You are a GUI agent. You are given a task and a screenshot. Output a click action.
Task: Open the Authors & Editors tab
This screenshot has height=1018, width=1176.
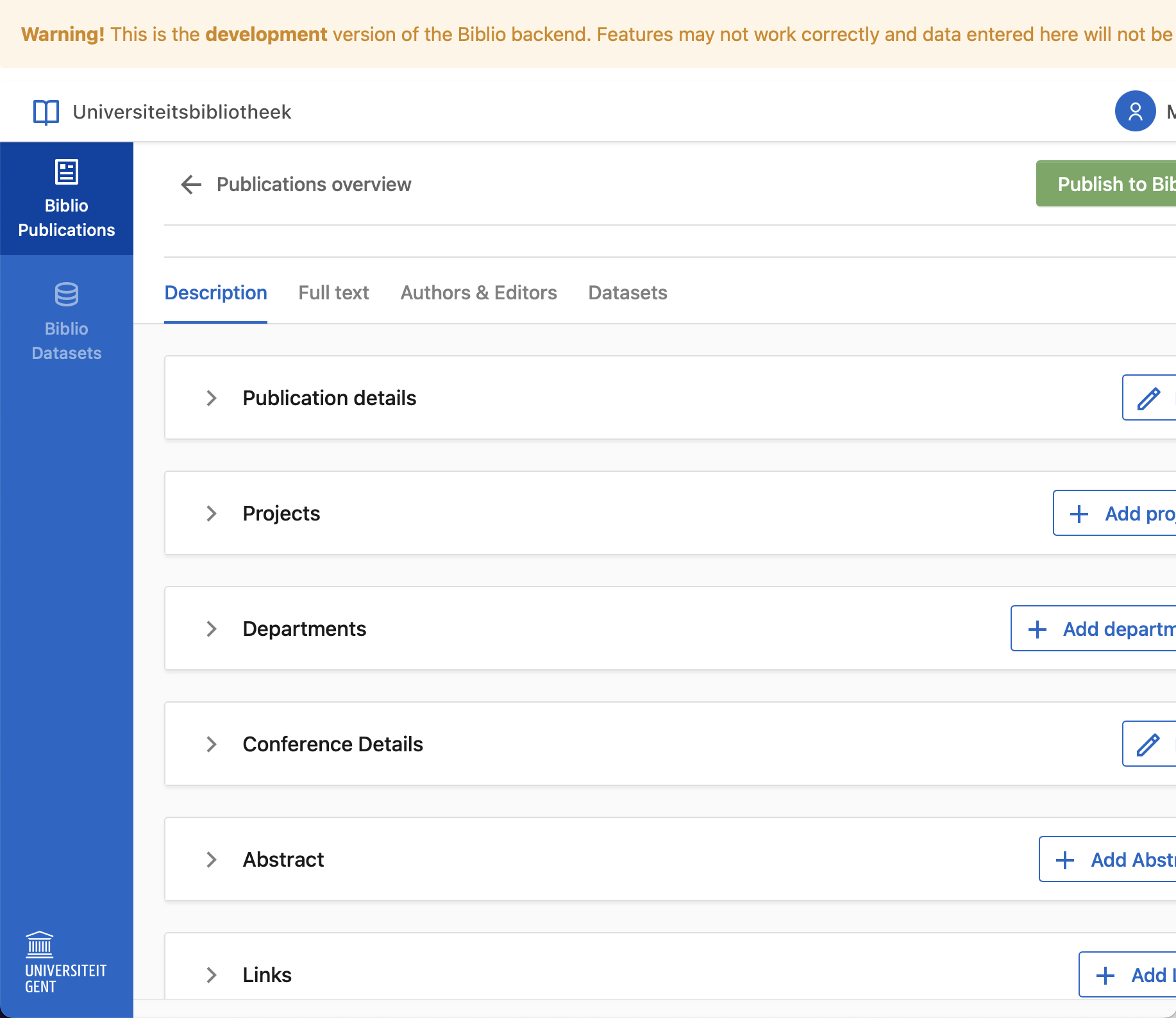point(478,292)
